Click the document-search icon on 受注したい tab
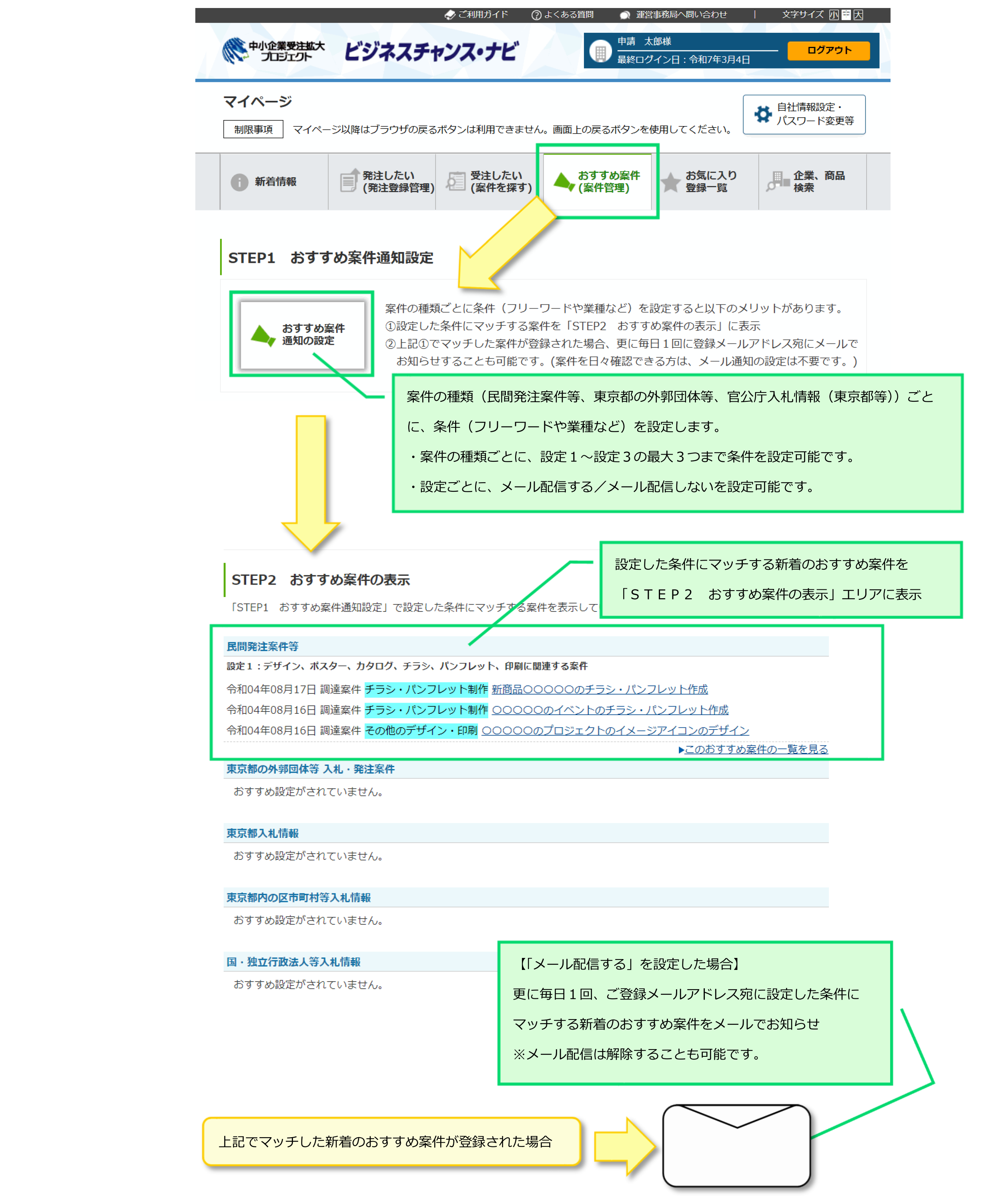Screen dimensions: 993x1204 tap(455, 181)
